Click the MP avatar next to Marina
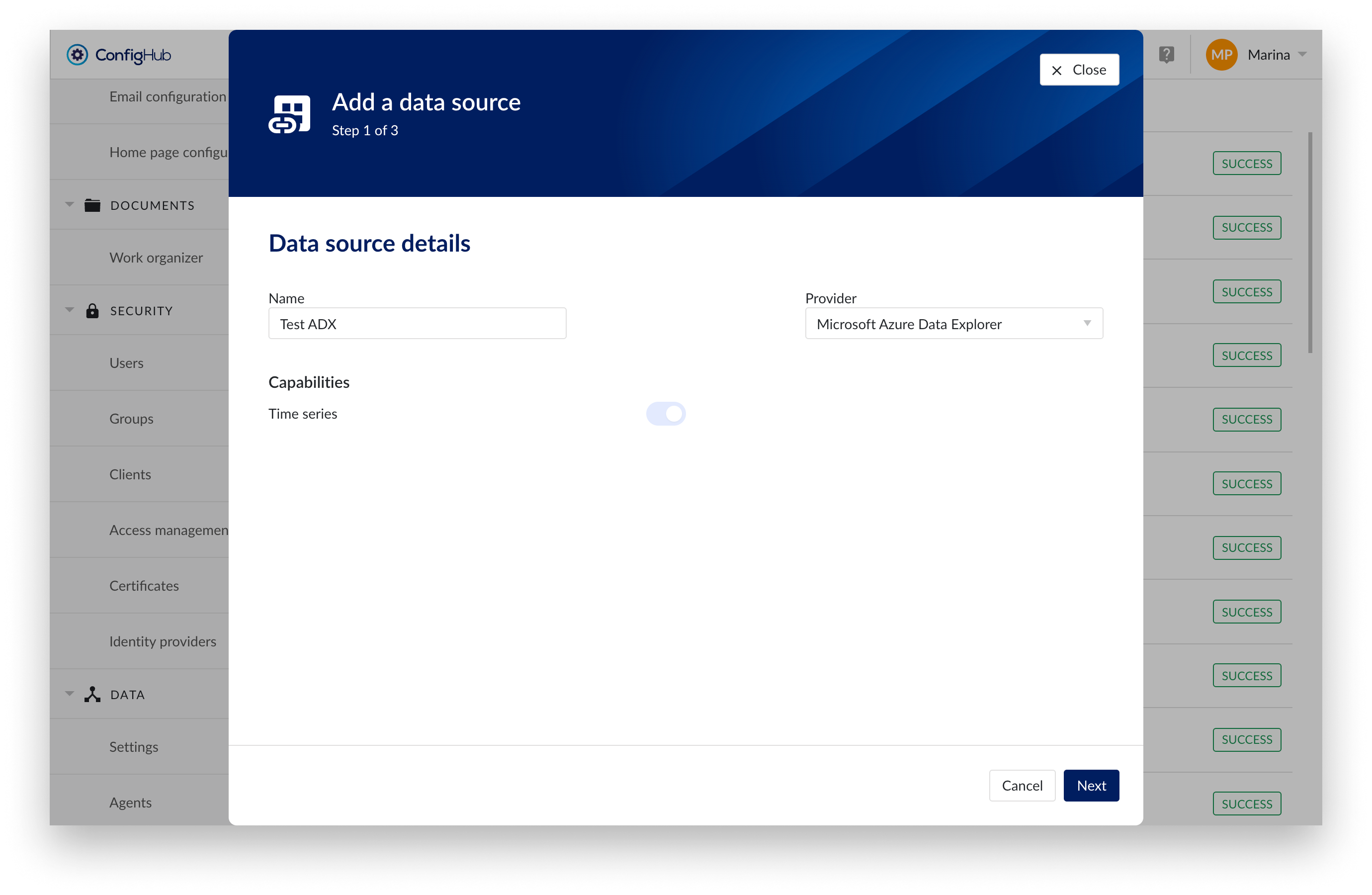The width and height of the screenshot is (1372, 895). [x=1221, y=55]
